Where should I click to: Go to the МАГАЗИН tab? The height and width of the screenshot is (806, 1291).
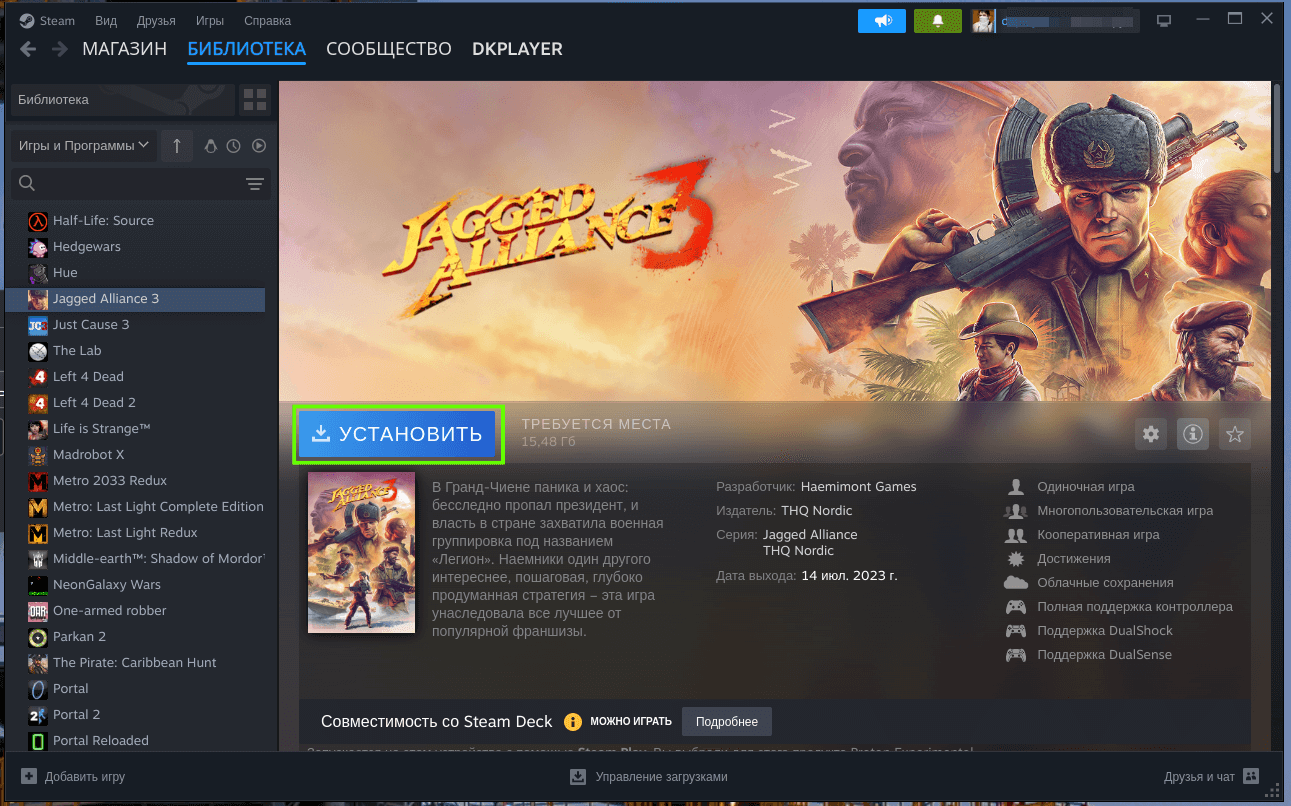point(124,49)
